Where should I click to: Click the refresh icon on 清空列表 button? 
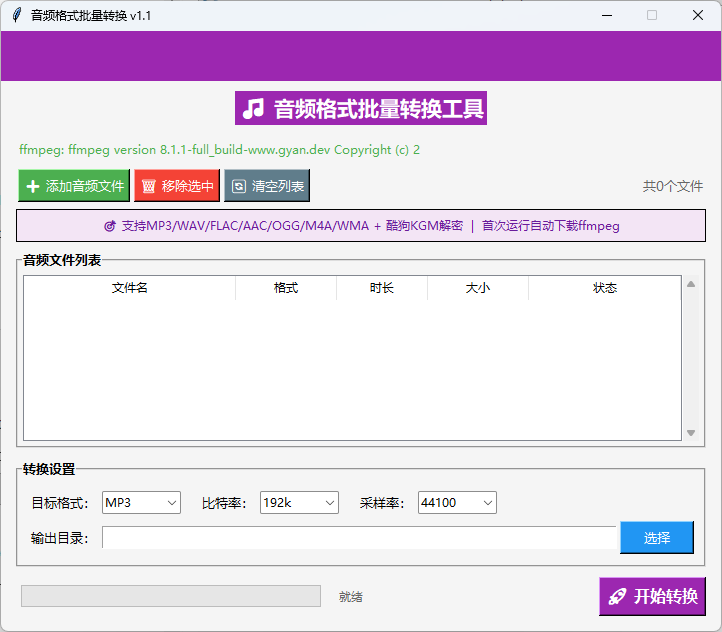(x=239, y=186)
